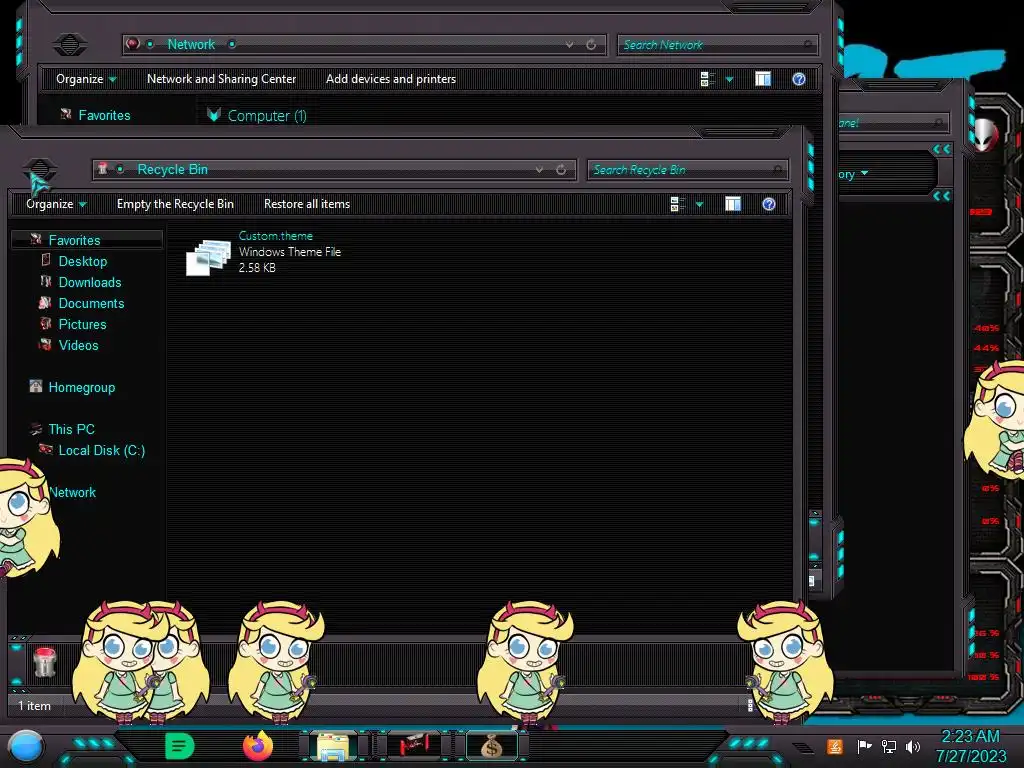Open network status tray icon
This screenshot has width=1024, height=768.
889,746
